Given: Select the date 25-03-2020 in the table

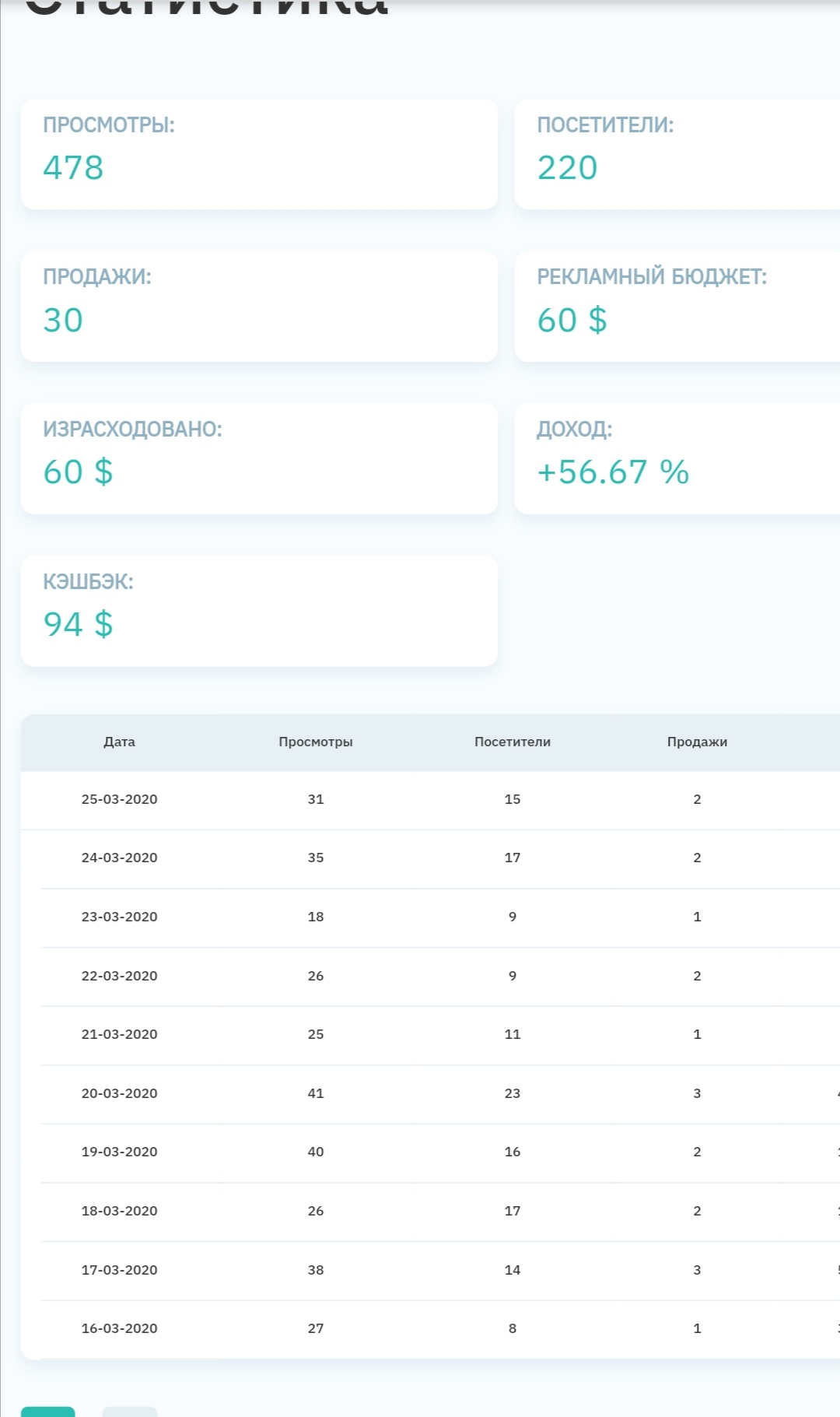Looking at the screenshot, I should (x=119, y=799).
